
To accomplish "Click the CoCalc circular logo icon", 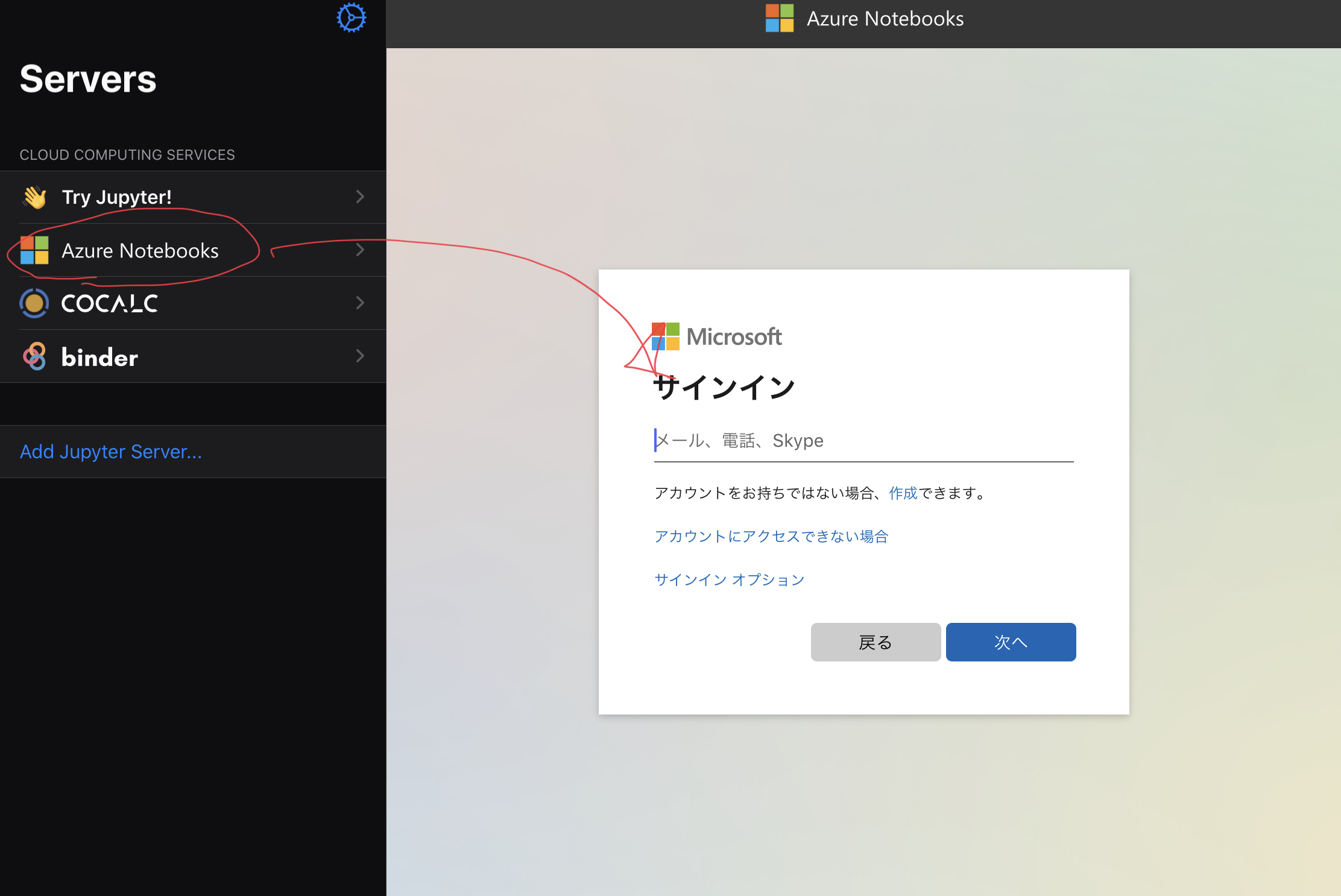I will point(34,303).
